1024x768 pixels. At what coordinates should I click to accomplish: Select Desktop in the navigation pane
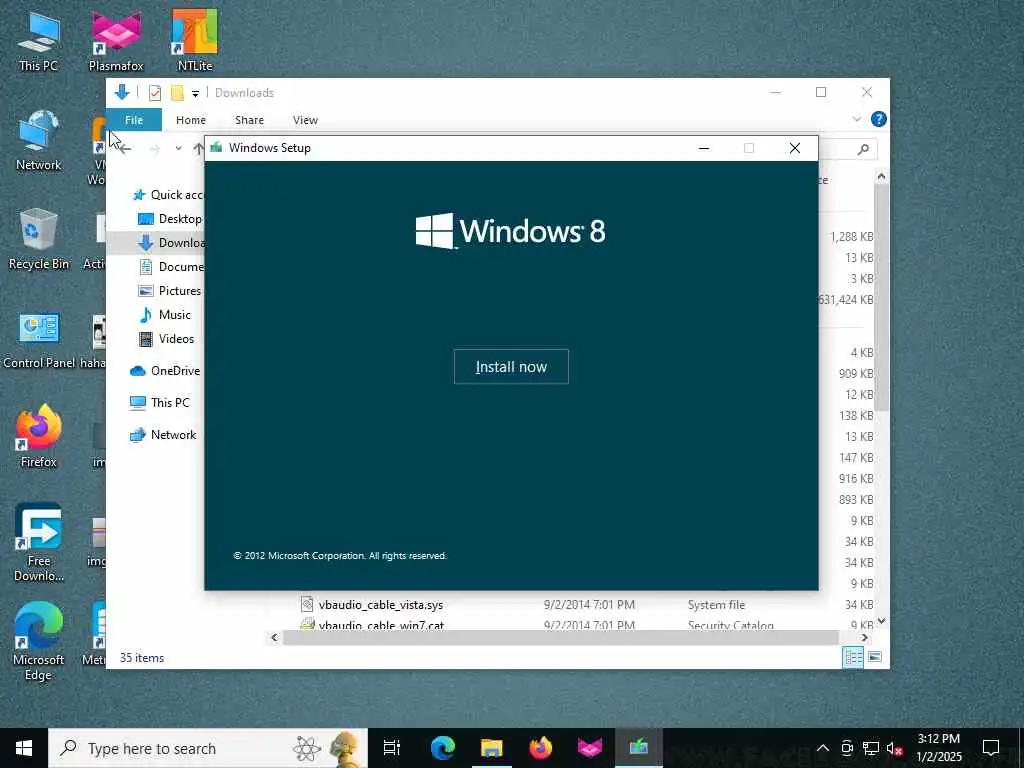(170, 219)
